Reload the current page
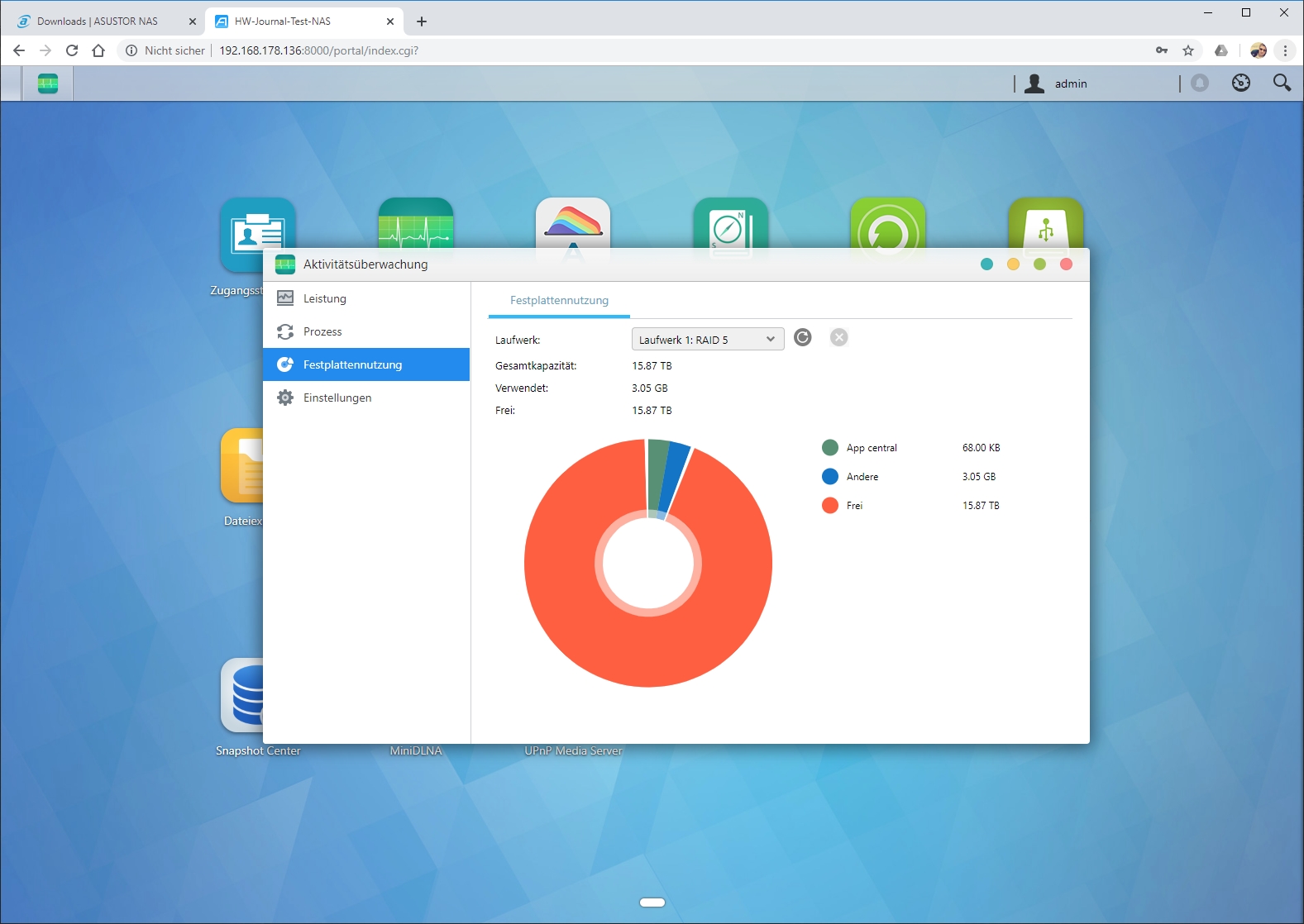 (72, 50)
